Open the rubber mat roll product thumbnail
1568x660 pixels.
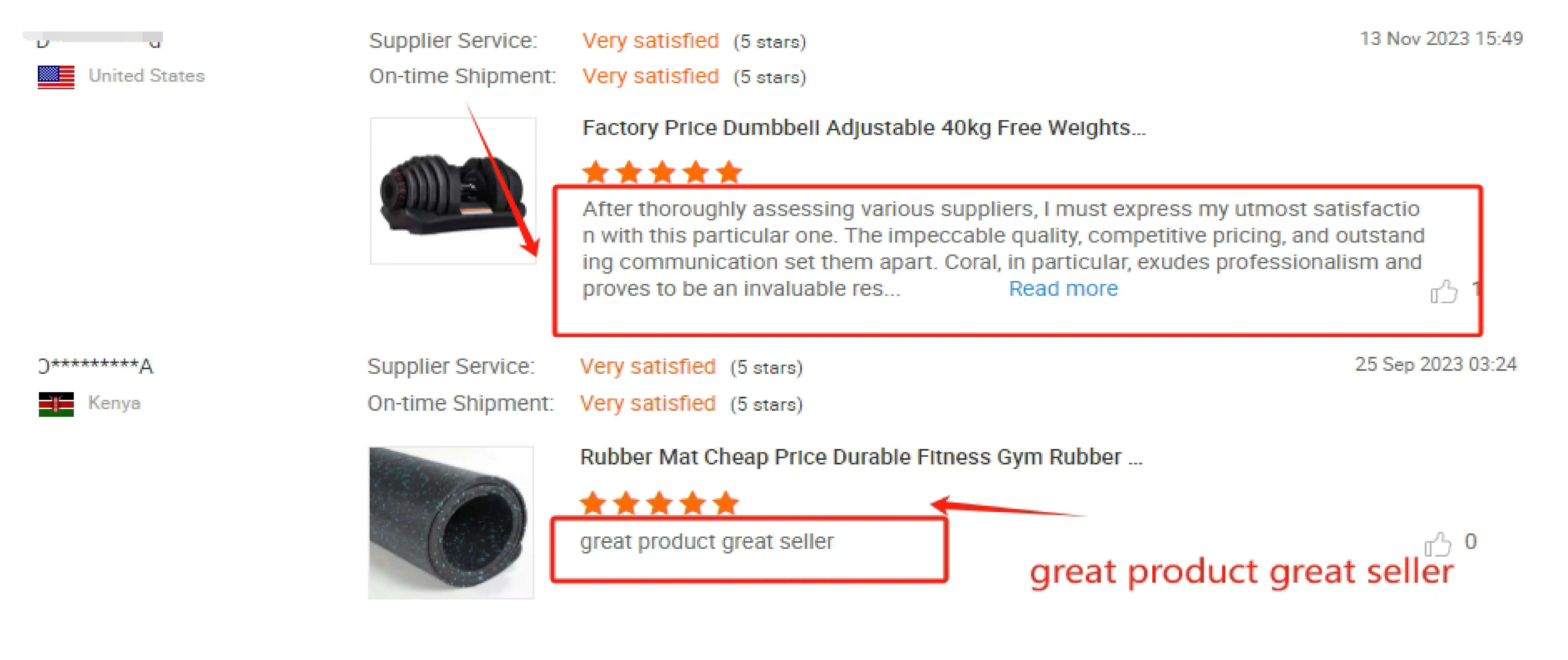(451, 523)
